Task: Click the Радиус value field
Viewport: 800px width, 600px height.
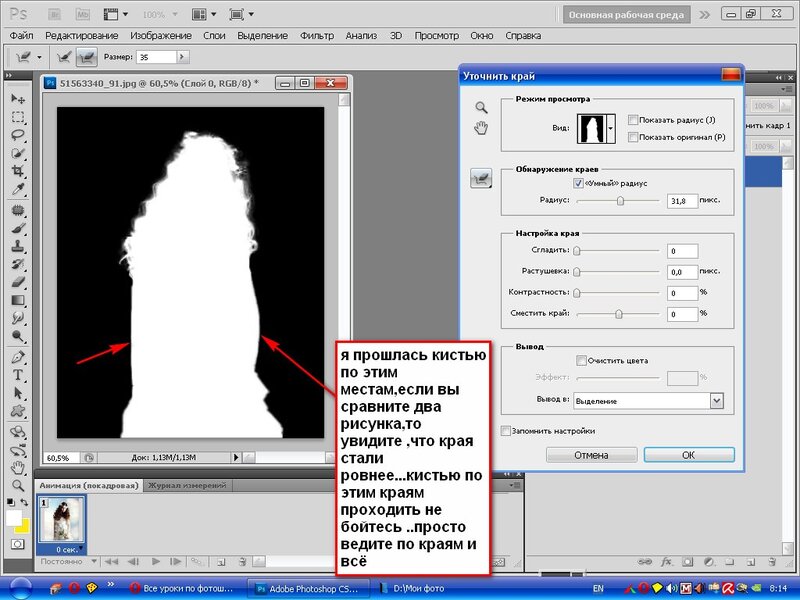Action: 682,201
